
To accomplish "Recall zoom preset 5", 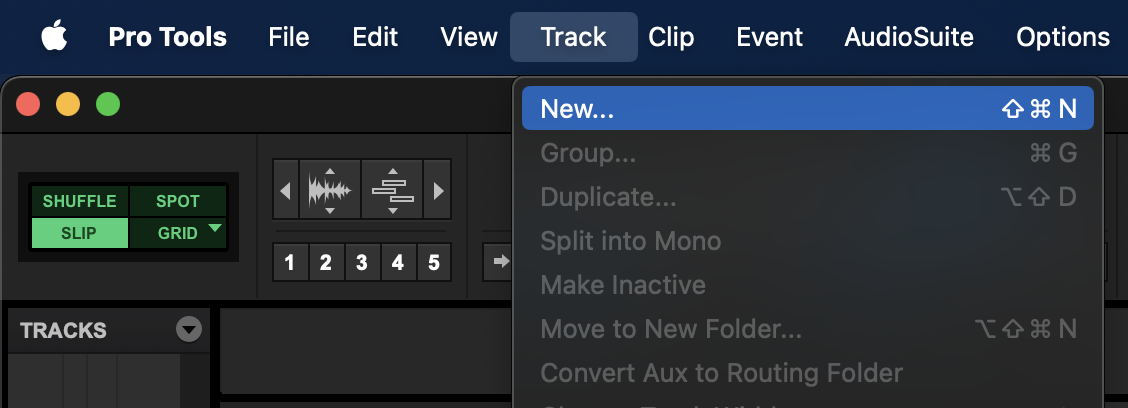I will (434, 263).
